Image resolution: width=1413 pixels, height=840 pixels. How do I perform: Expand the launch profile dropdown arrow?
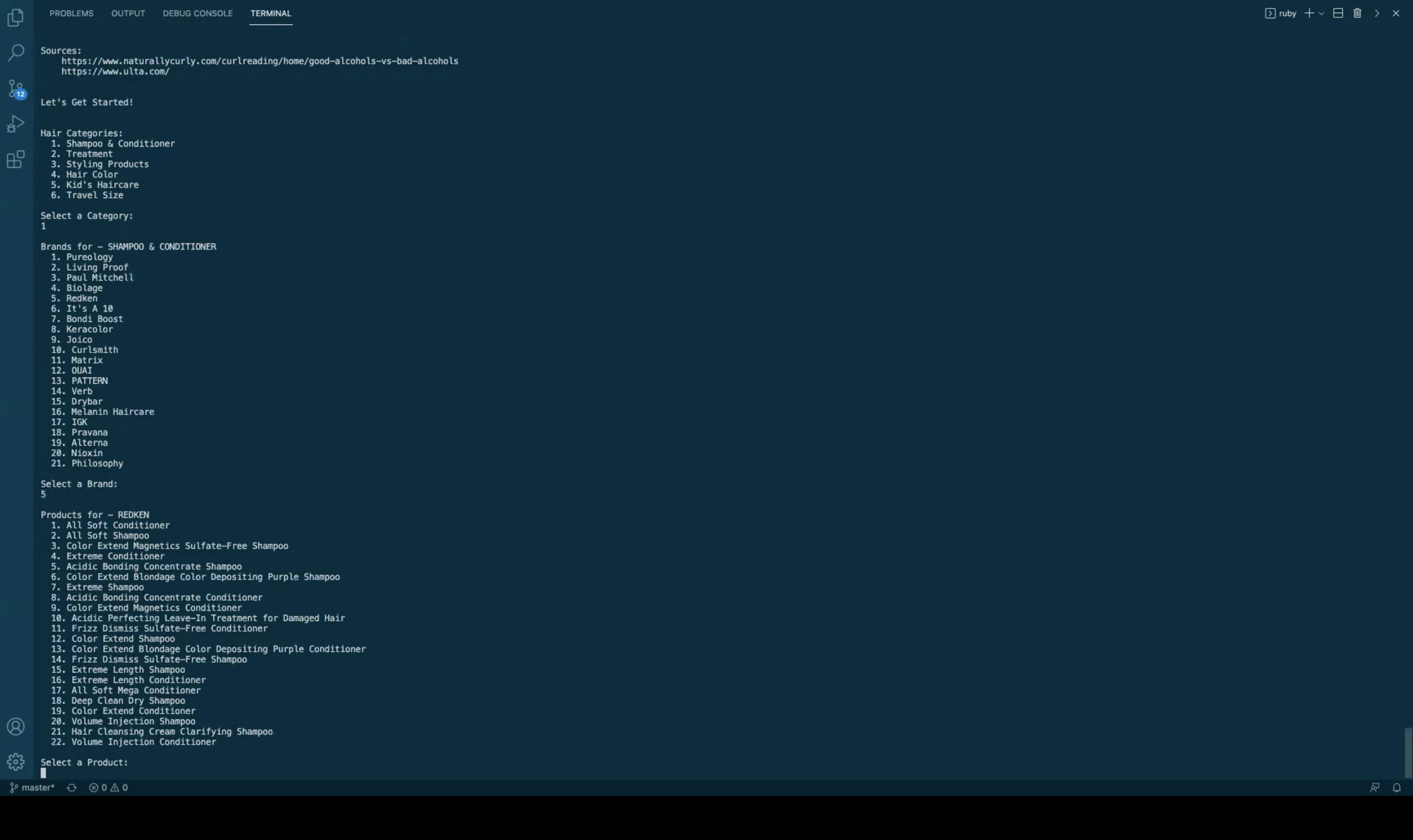pyautogui.click(x=1321, y=13)
